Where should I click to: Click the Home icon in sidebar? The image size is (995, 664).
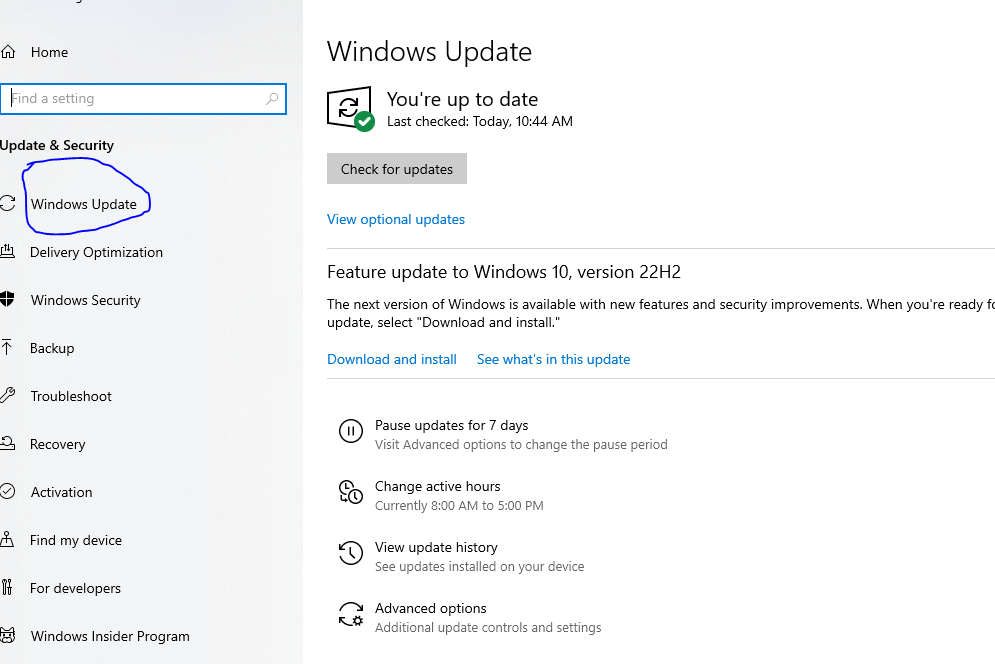coord(8,52)
